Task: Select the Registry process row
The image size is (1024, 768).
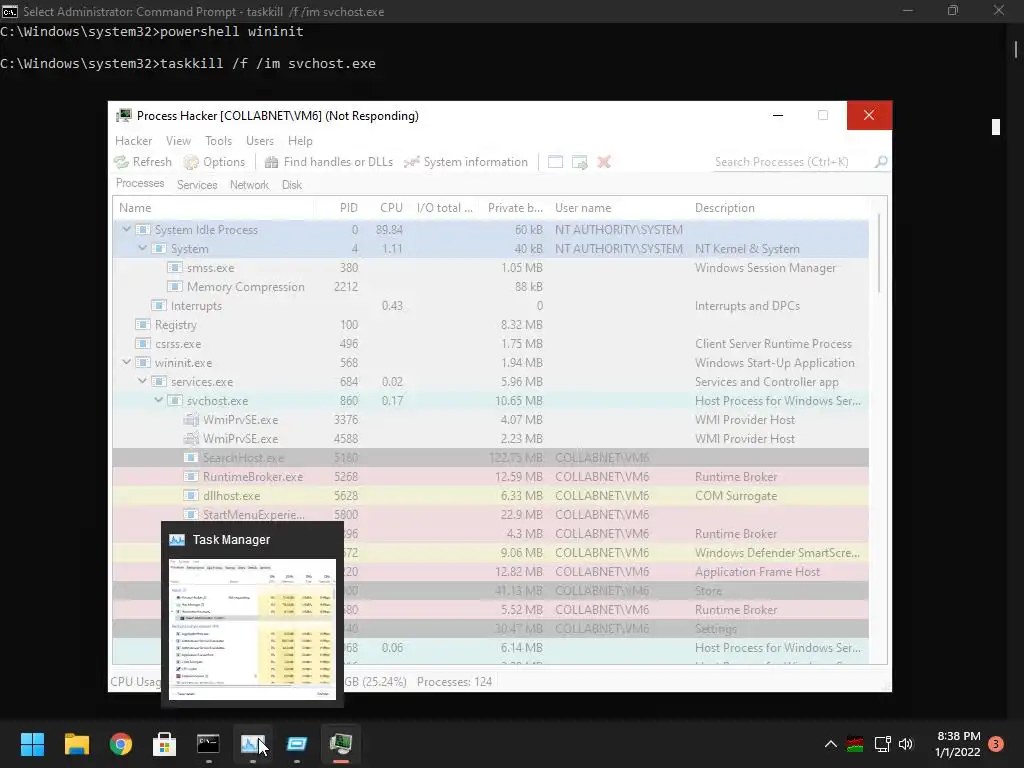Action: (490, 325)
